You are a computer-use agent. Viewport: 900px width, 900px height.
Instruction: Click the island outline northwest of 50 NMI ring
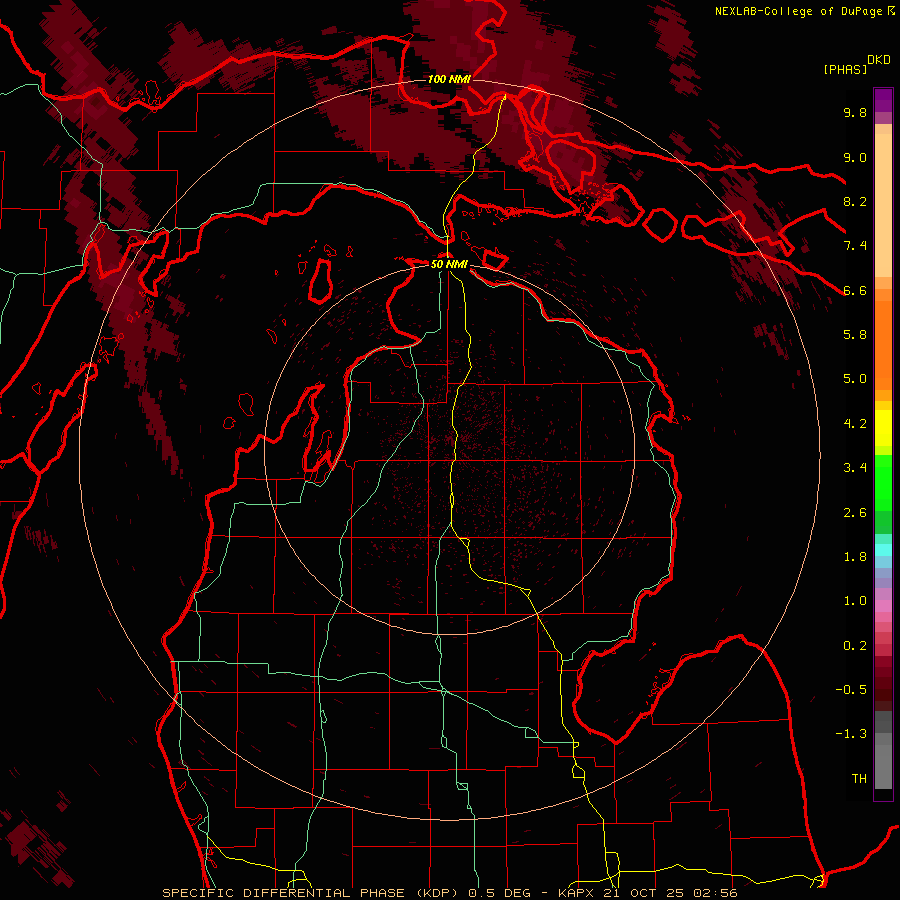[320, 281]
